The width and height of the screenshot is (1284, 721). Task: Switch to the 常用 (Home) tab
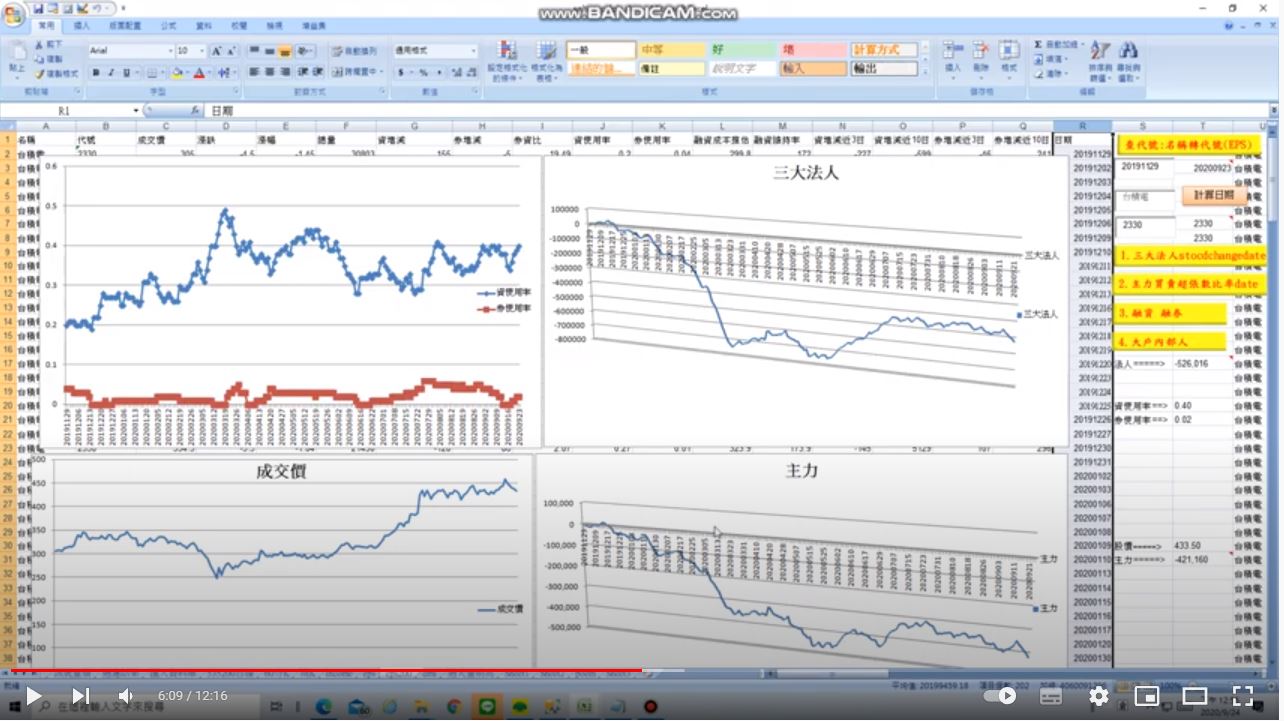(45, 25)
